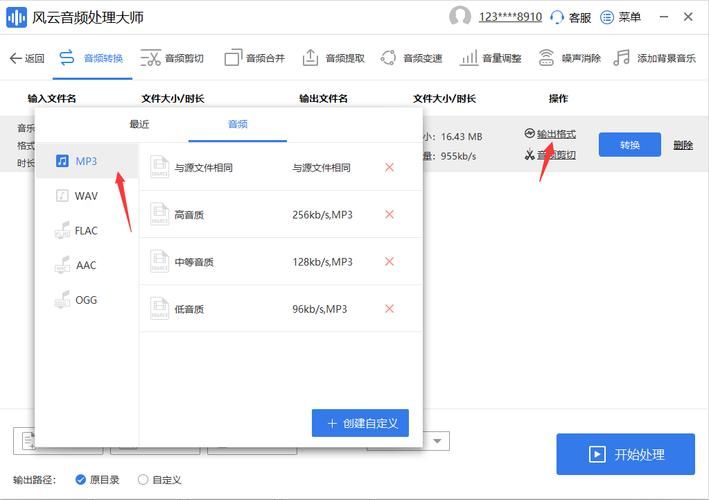Image resolution: width=709 pixels, height=500 pixels.
Task: Select AAC format in the sidebar
Action: tap(86, 265)
